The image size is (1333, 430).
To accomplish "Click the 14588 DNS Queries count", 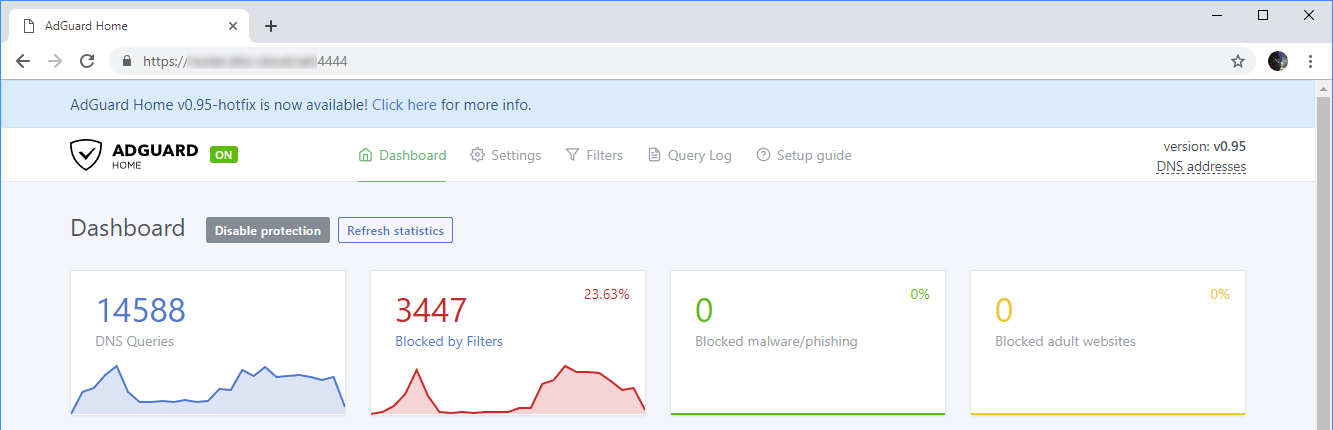I will click(x=140, y=310).
